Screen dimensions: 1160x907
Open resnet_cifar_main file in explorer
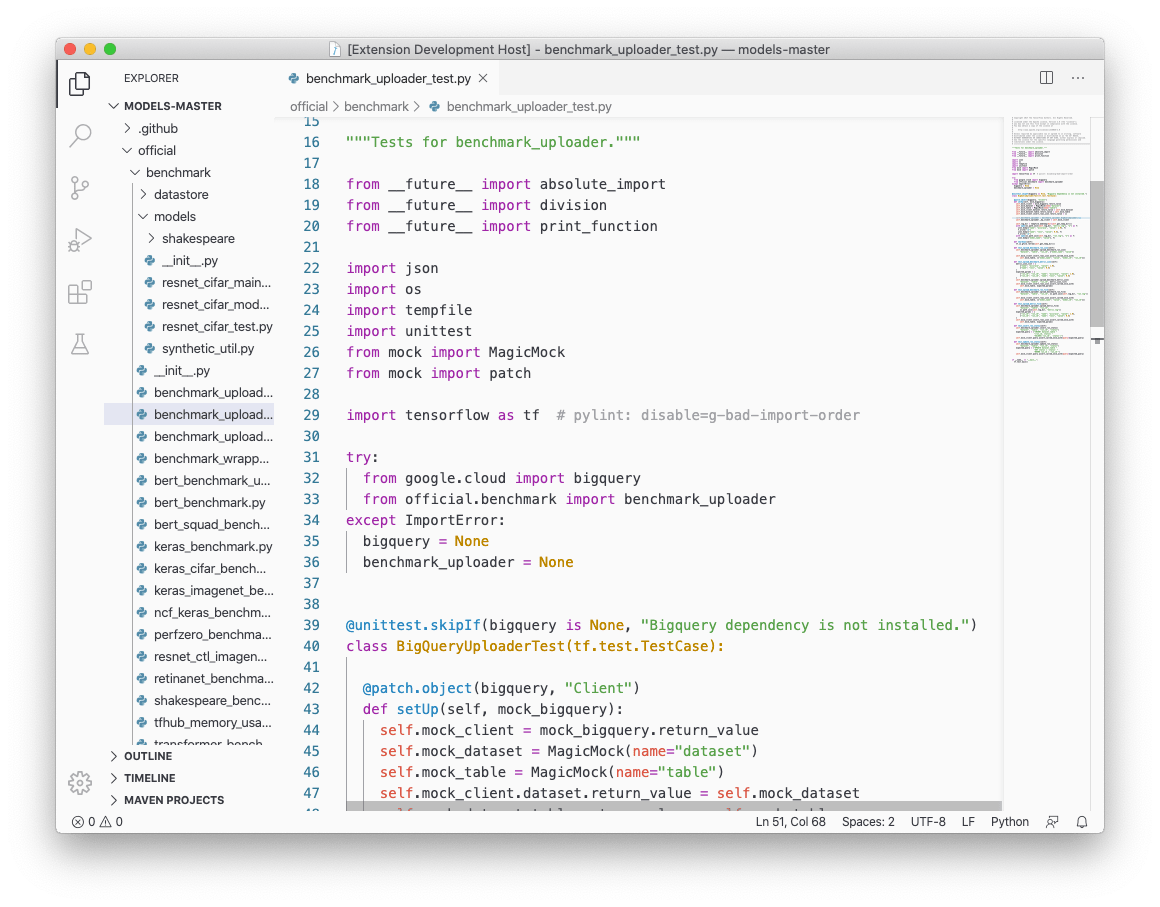(189, 283)
